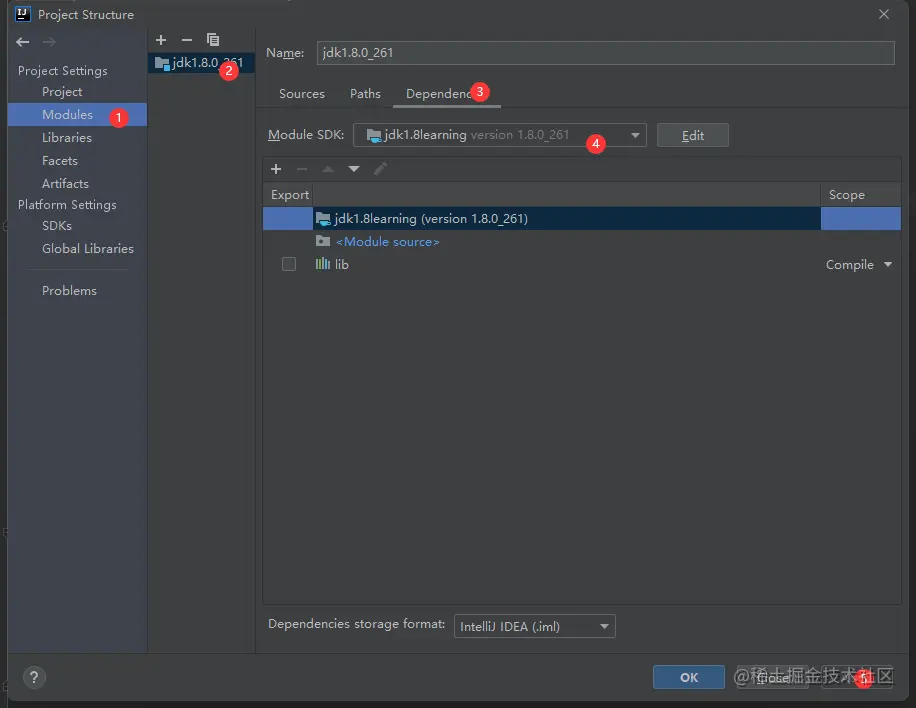The width and height of the screenshot is (916, 708).
Task: Select Project in Project Settings
Action: (63, 92)
